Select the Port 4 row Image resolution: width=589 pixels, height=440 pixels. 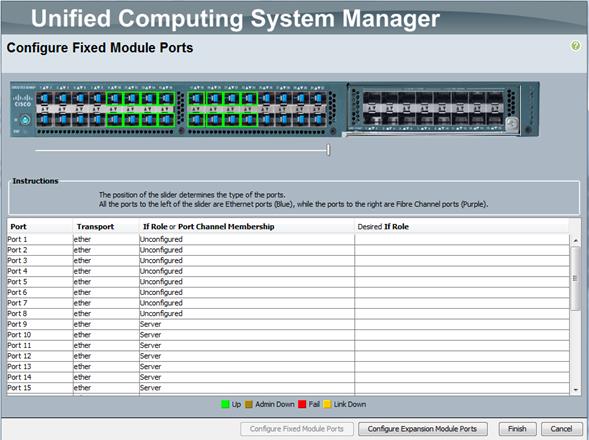[288, 271]
